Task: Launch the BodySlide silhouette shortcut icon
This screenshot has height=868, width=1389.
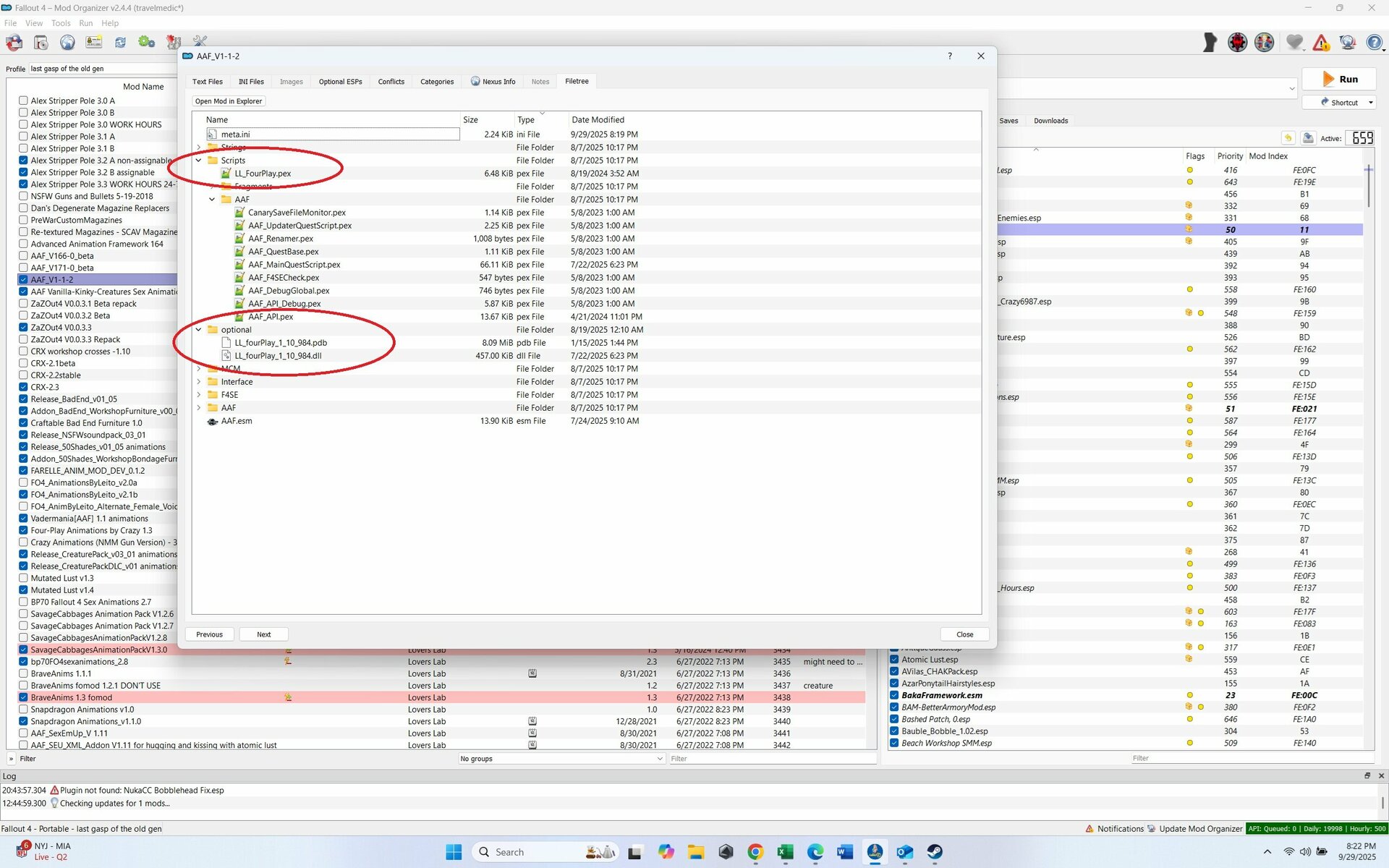Action: 1210,43
